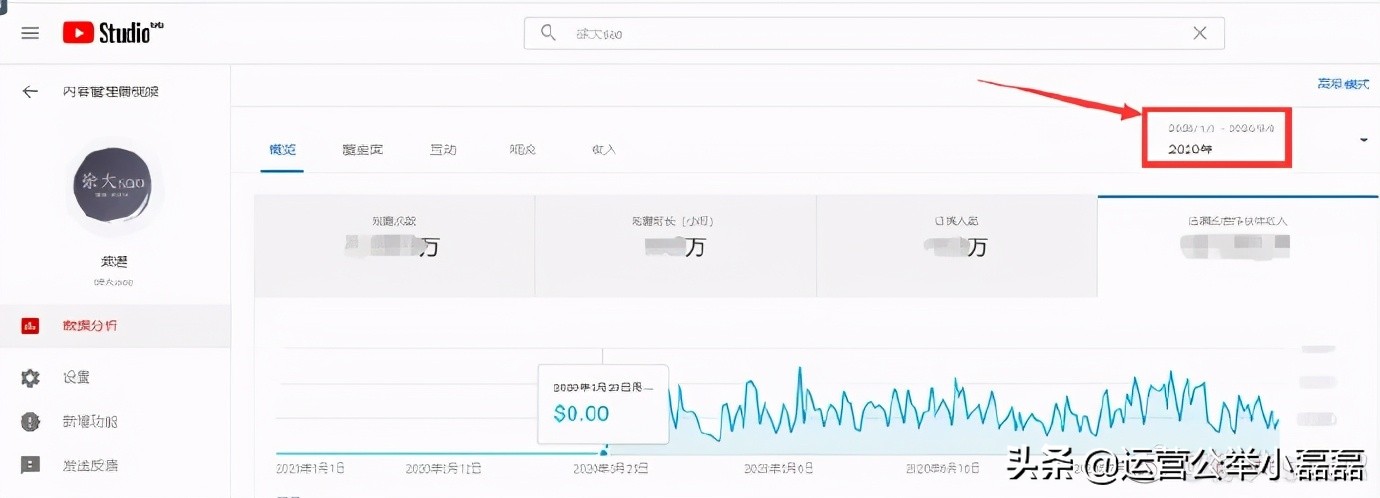The width and height of the screenshot is (1380, 498).
Task: Clear the search box with X
Action: 1200,33
